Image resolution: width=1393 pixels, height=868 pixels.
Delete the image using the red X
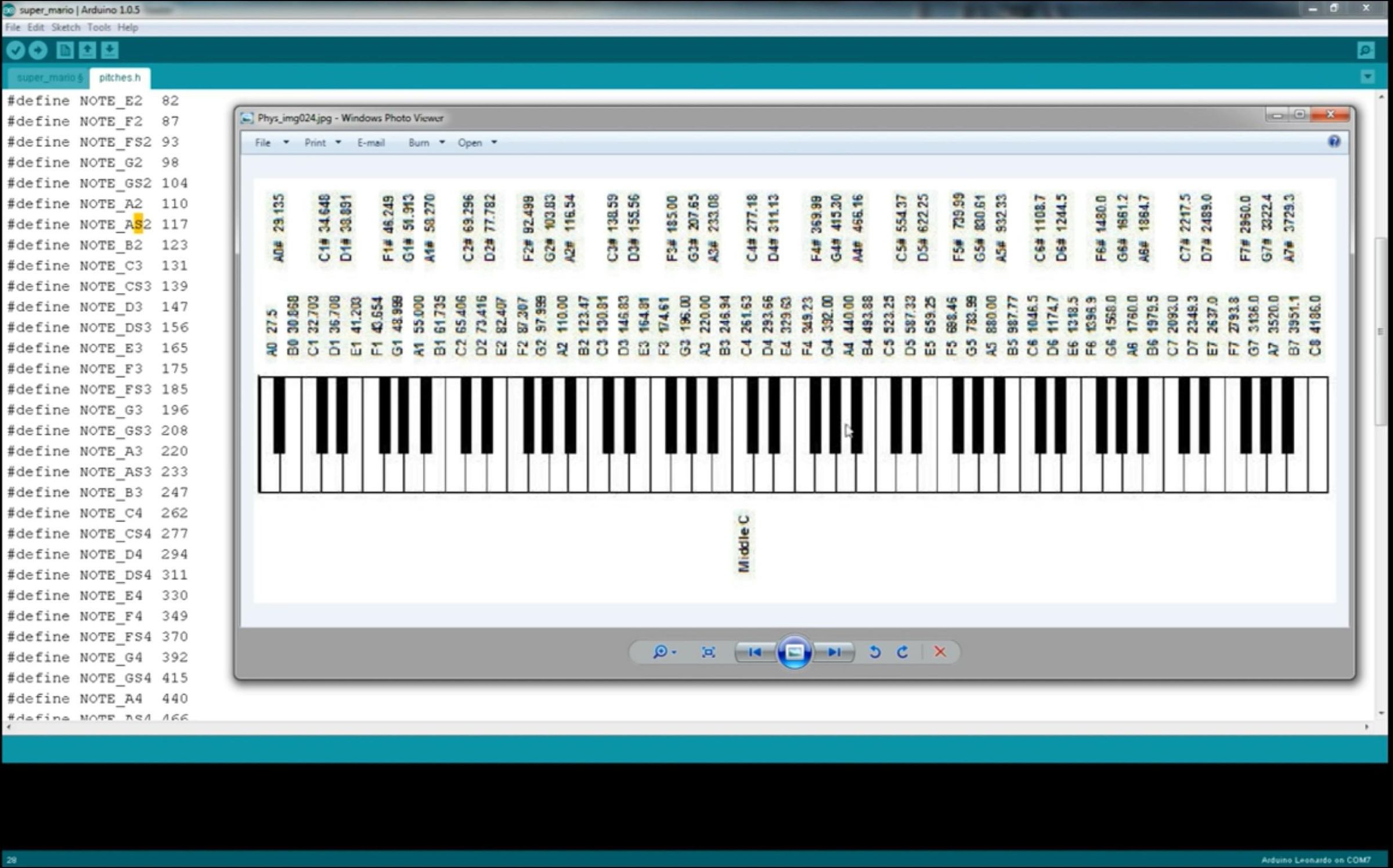coord(940,652)
